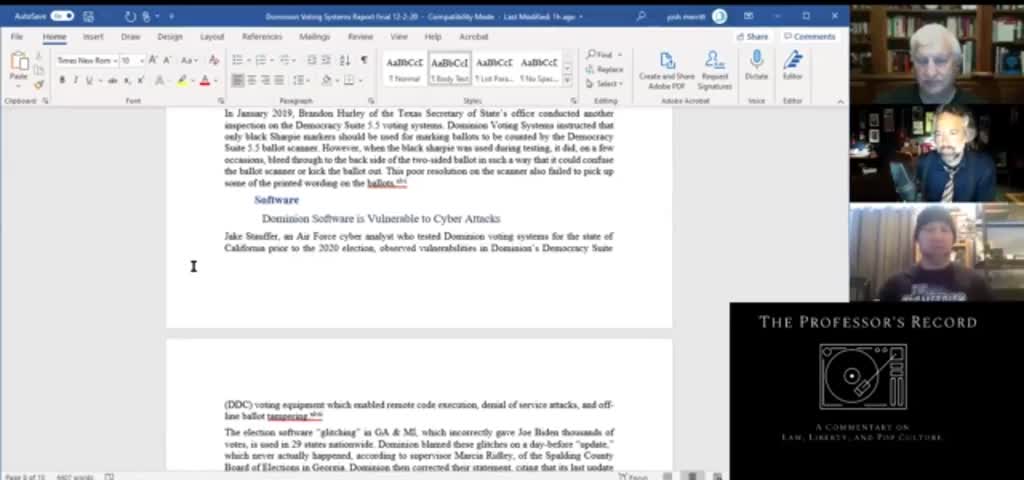Screen dimensions: 1024x480
Task: Click the Undo icon in quick access toolbar
Action: pos(130,16)
